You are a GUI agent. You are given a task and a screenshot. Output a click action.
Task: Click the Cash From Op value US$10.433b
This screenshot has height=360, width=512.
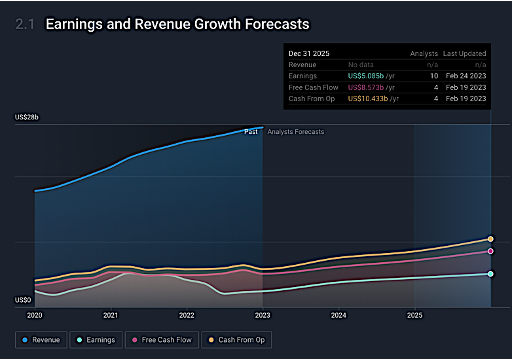coord(368,98)
